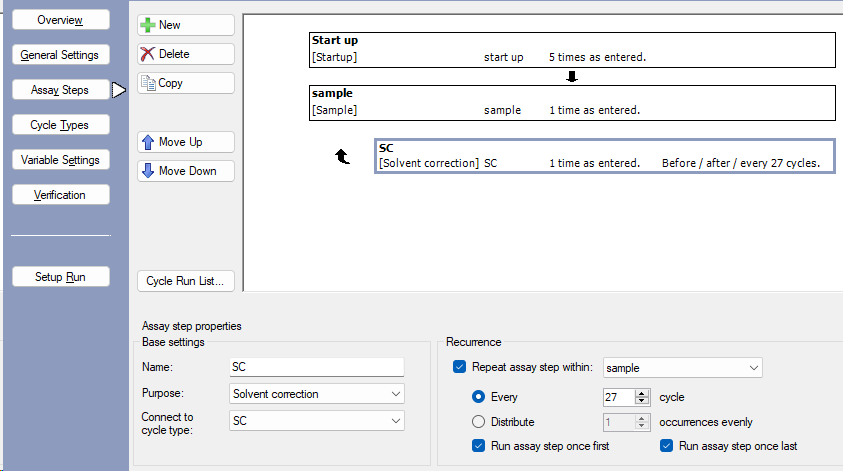843x471 pixels.
Task: Click the Name text field
Action: [316, 367]
